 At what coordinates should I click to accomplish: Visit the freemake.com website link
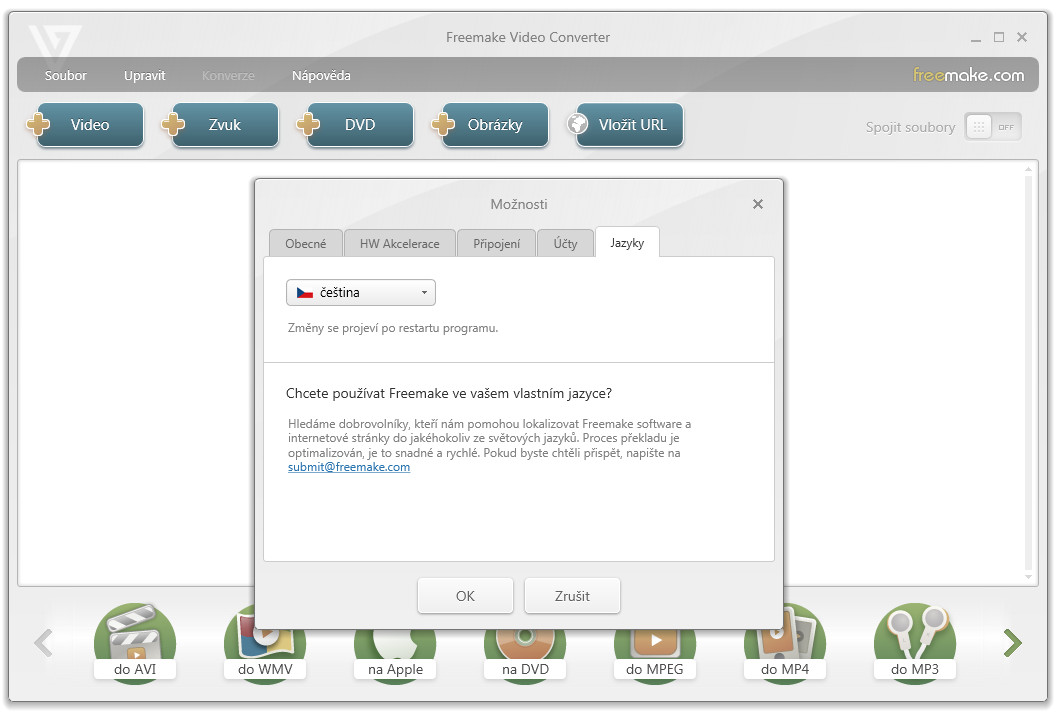tap(968, 75)
